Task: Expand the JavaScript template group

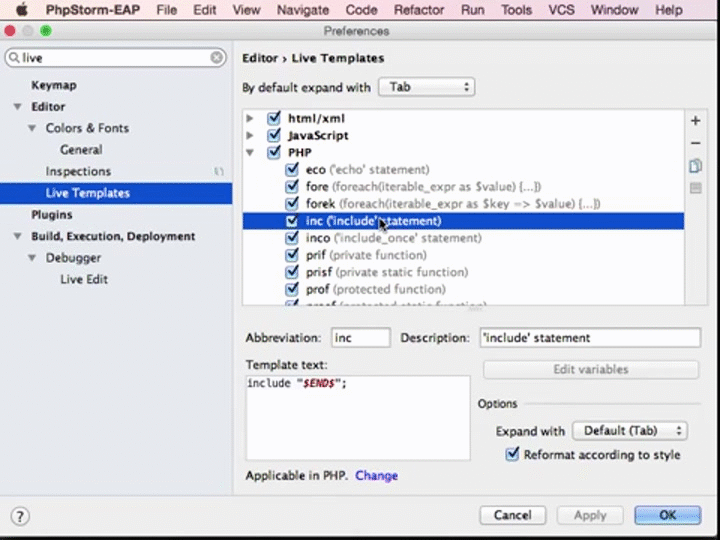Action: coord(250,135)
